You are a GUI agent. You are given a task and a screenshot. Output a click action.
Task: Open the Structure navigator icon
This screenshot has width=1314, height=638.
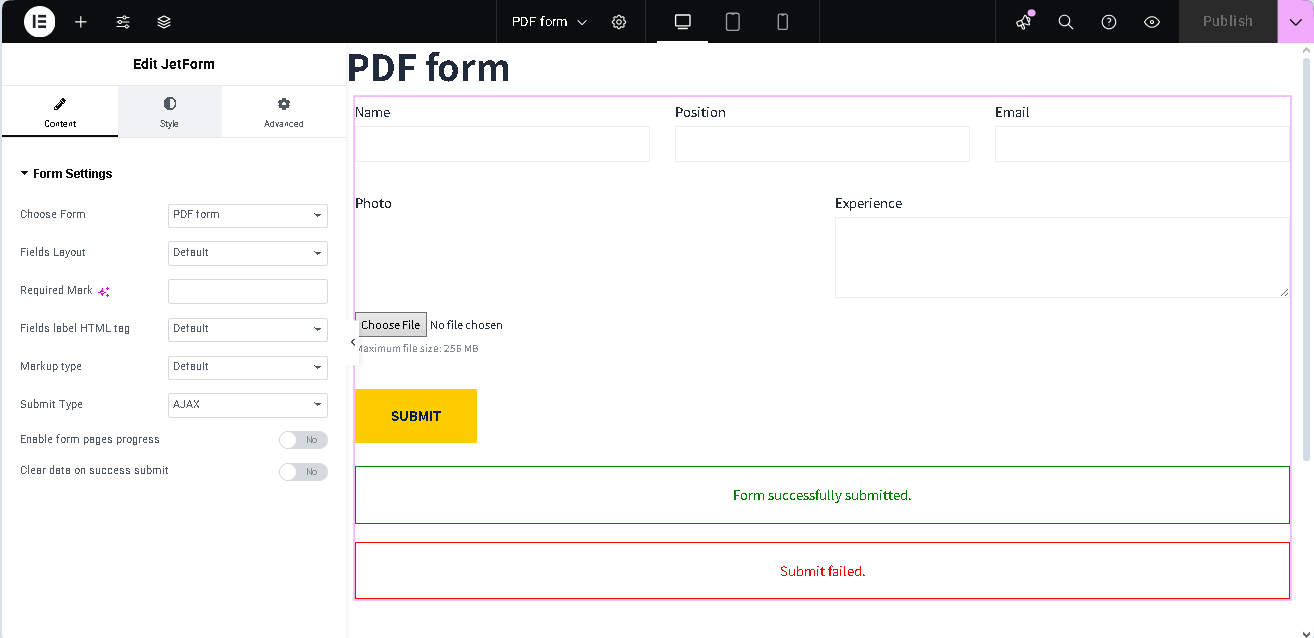(163, 21)
